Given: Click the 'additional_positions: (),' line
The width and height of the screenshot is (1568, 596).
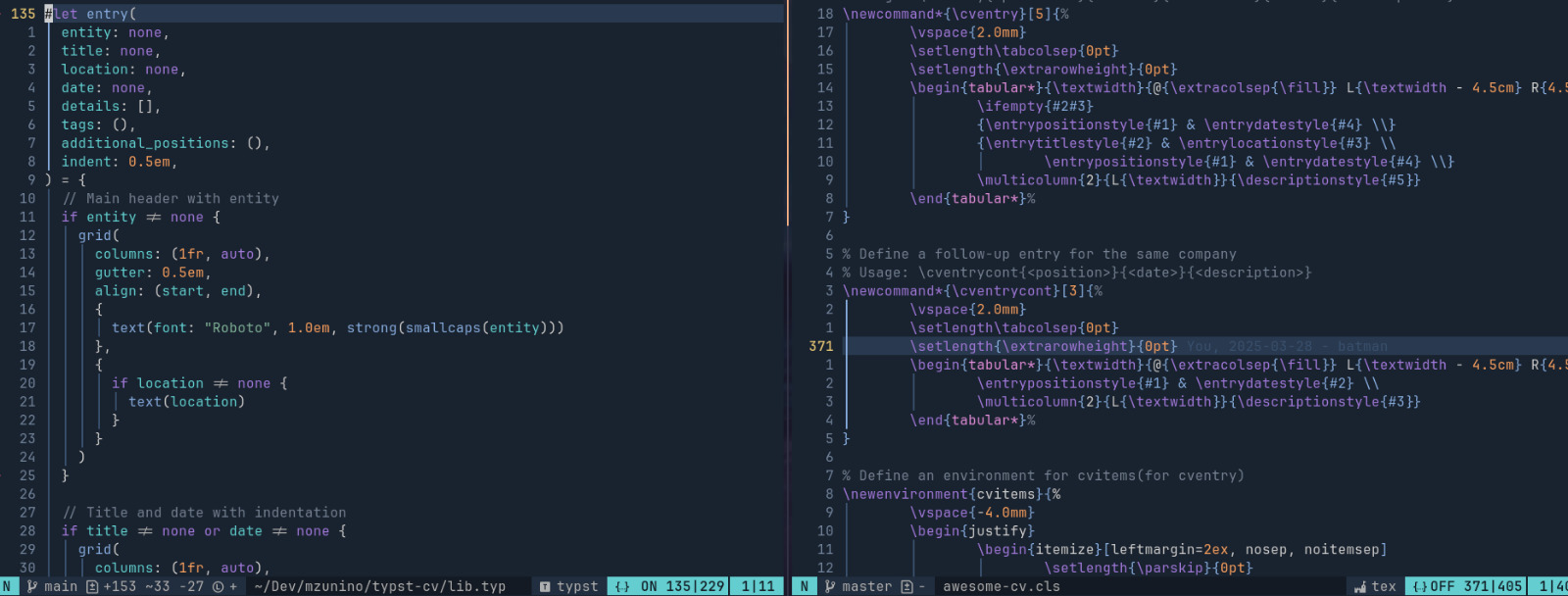Looking at the screenshot, I should click(166, 143).
